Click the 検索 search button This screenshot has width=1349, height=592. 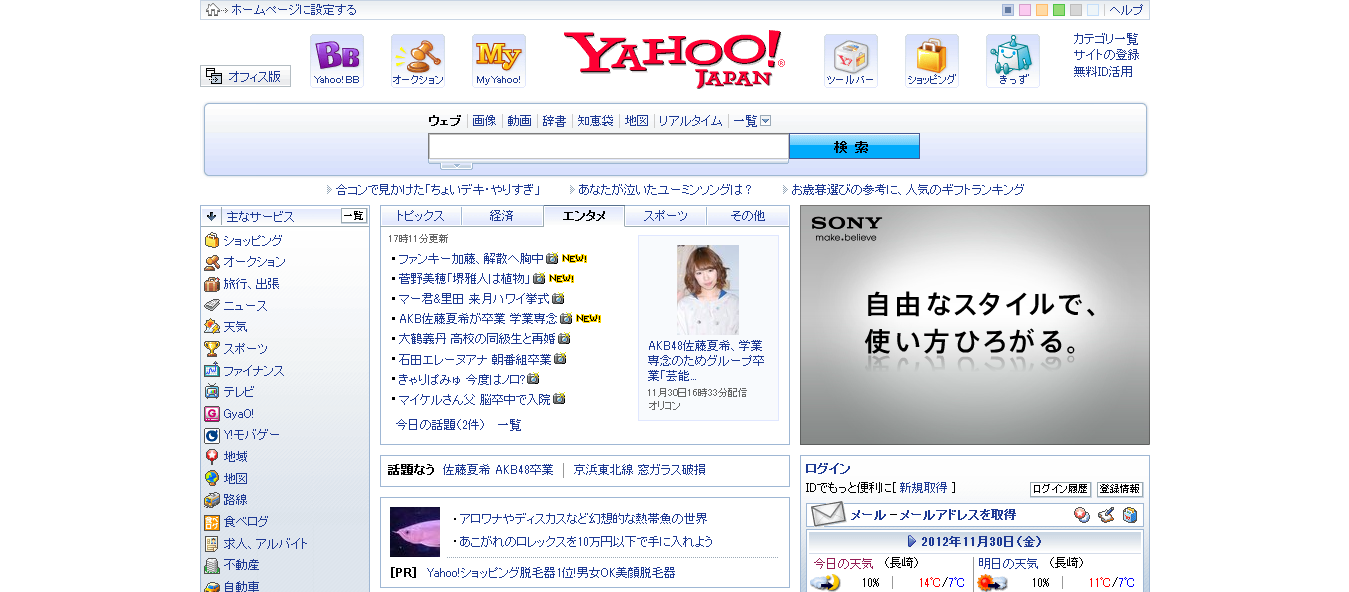[x=854, y=147]
